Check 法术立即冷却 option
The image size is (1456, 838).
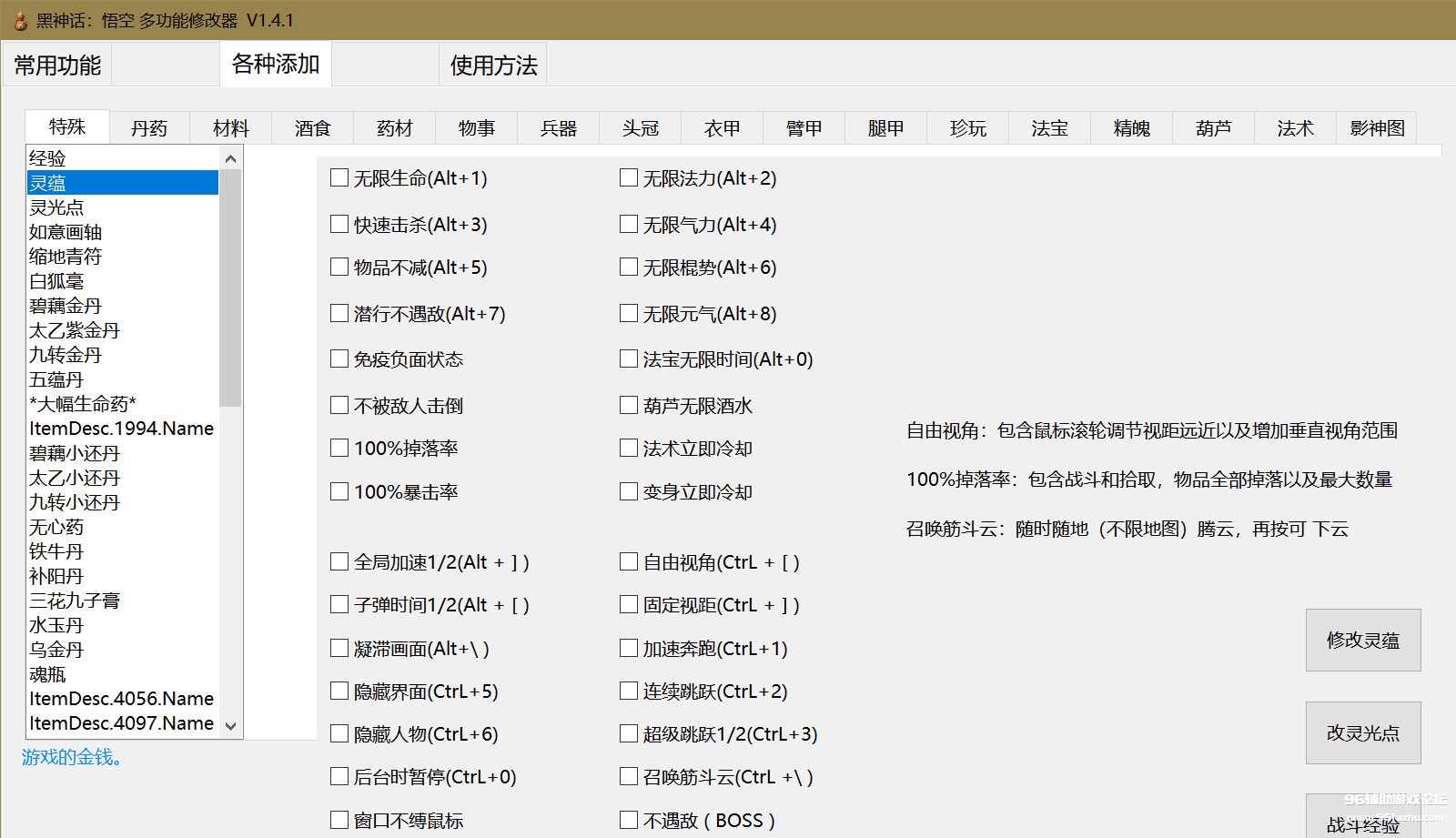[629, 448]
